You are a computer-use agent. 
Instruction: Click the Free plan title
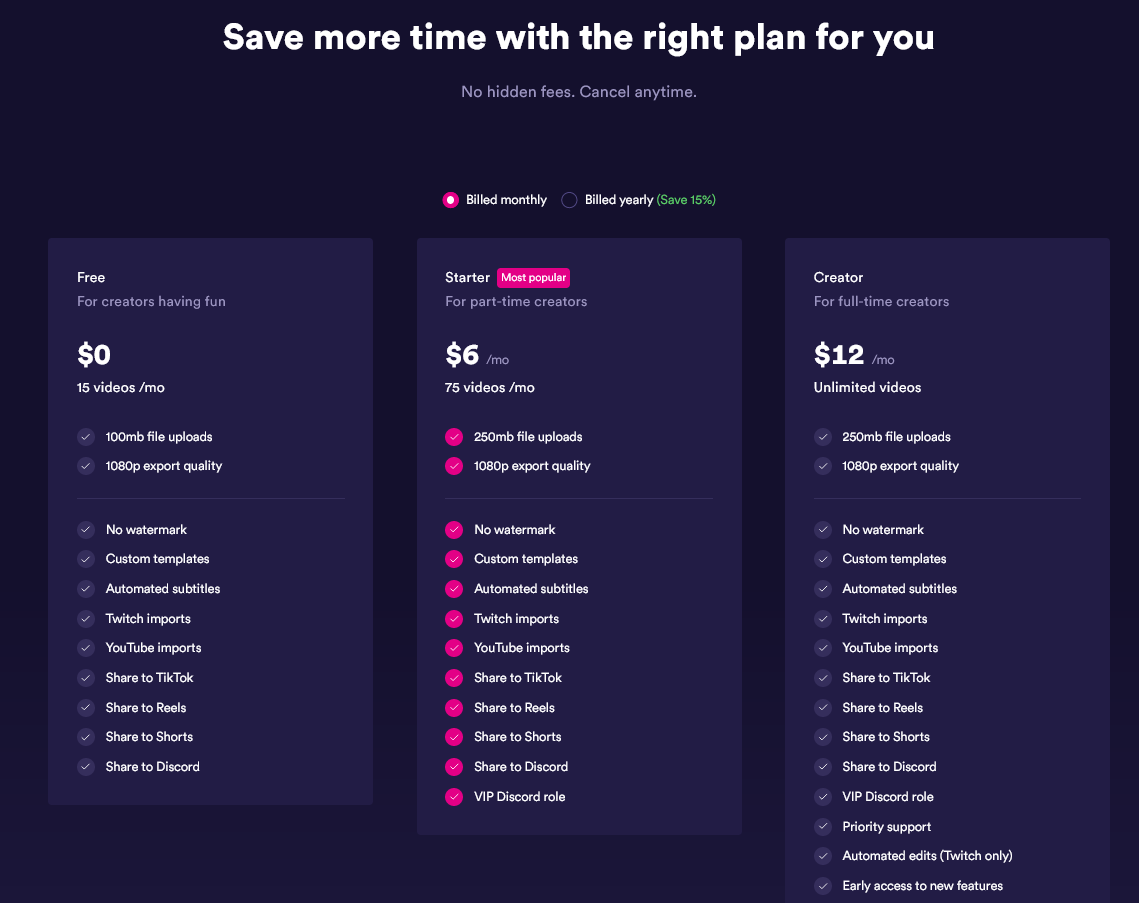click(91, 277)
